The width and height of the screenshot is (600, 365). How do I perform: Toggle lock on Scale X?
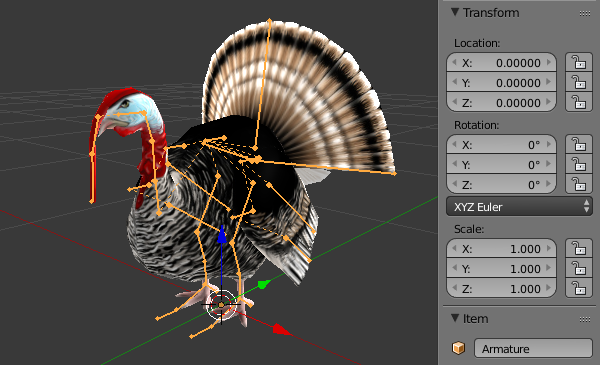click(x=579, y=248)
